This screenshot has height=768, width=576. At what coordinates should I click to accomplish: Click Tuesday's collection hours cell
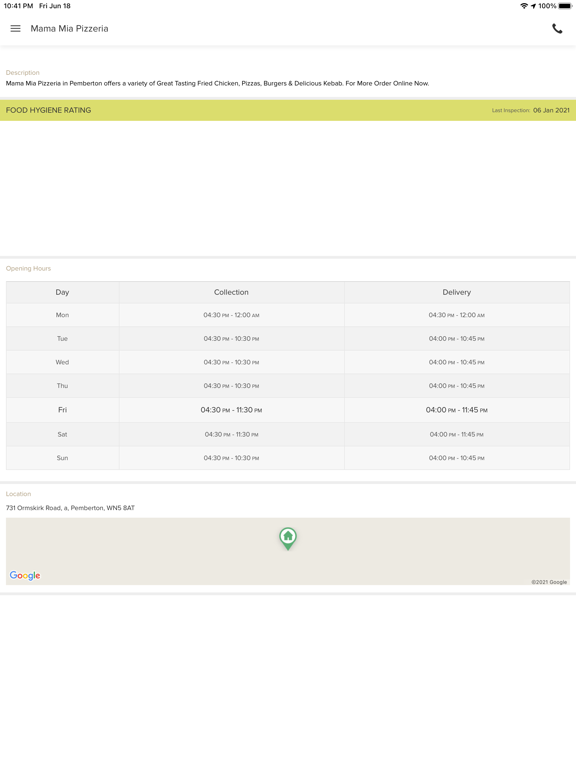click(231, 338)
